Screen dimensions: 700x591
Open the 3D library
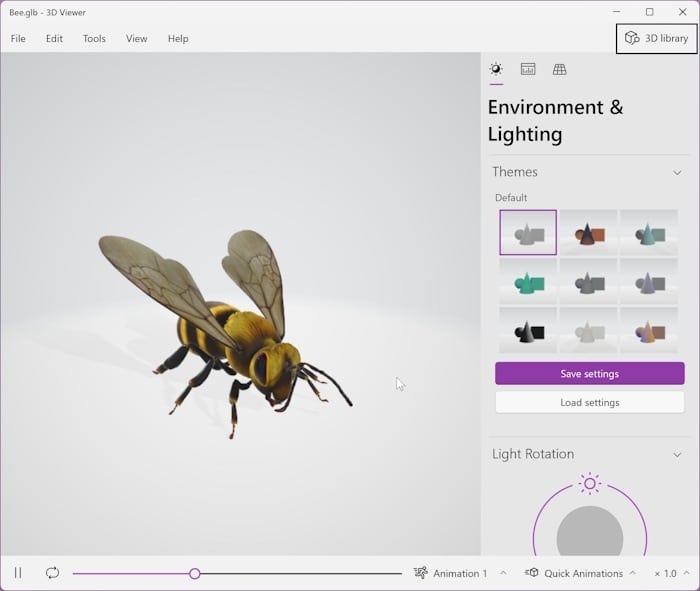(x=657, y=38)
